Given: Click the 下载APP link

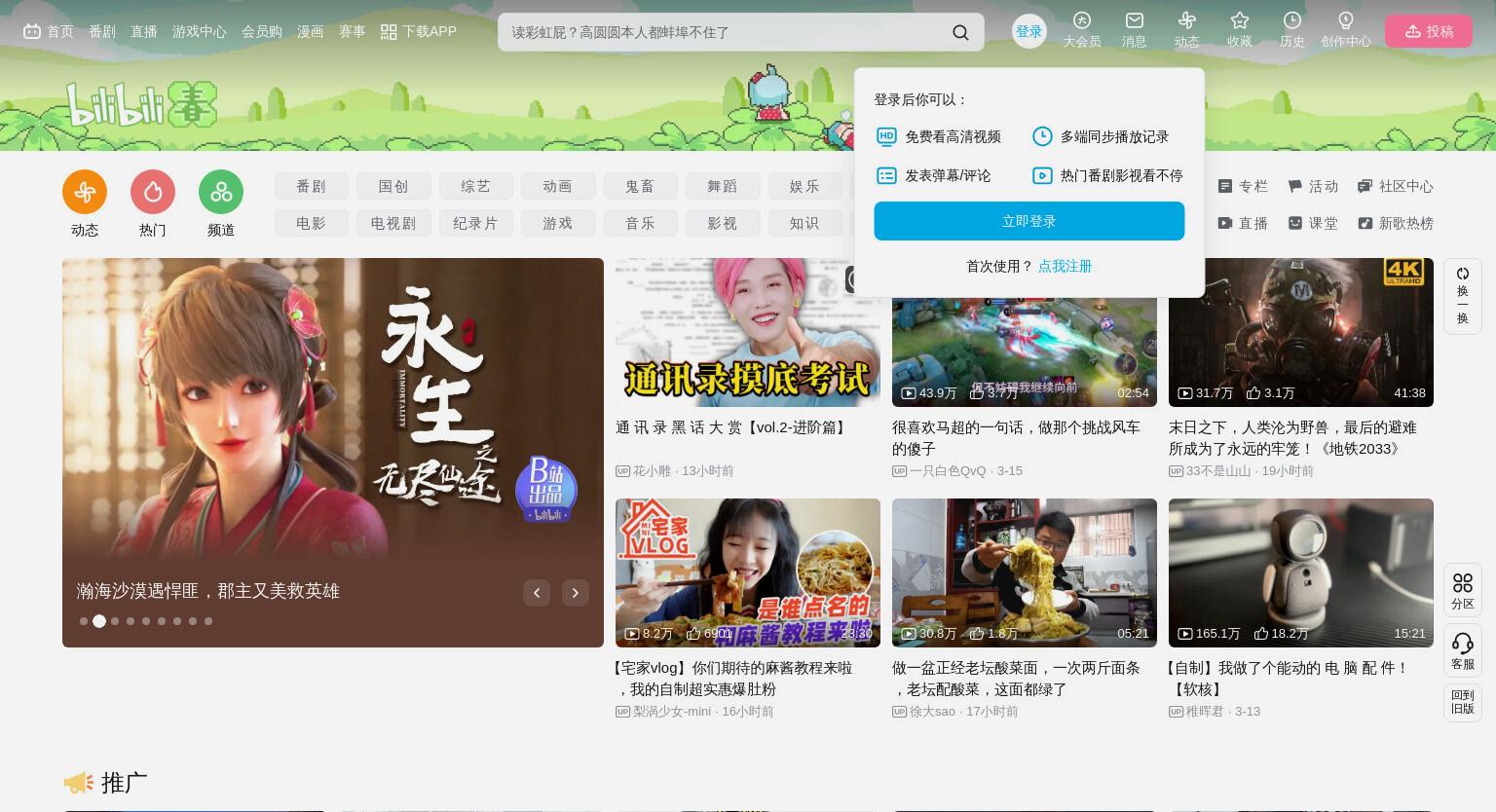Looking at the screenshot, I should click(x=419, y=31).
